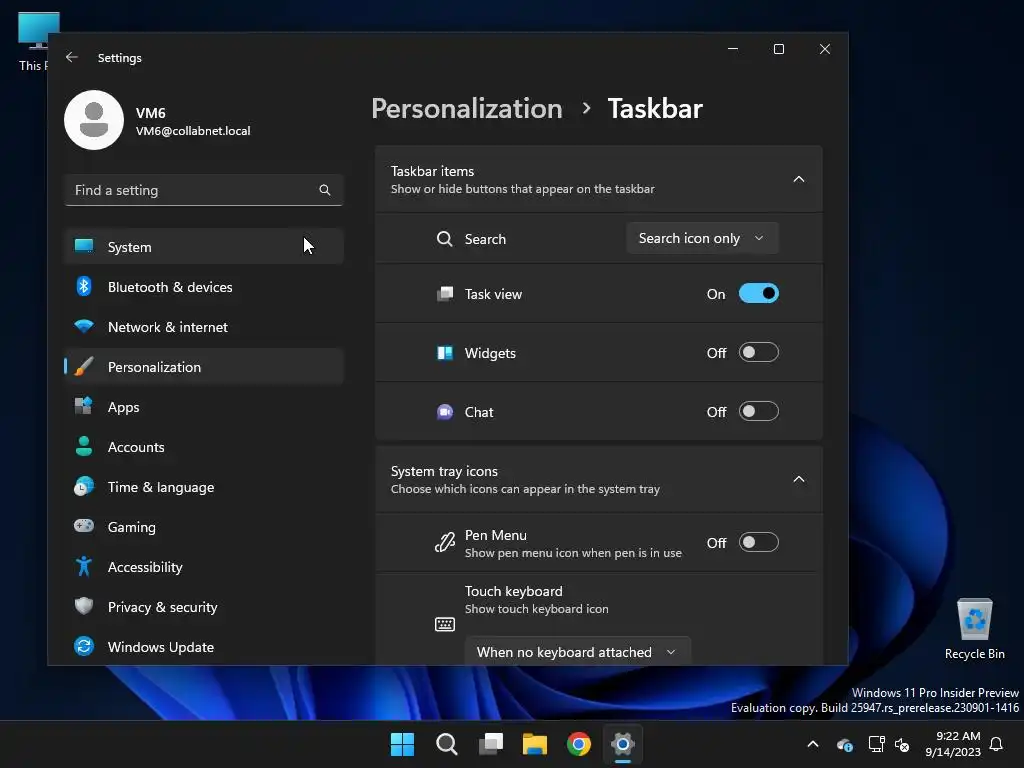The image size is (1024, 768).
Task: Click the Touch keyboard row icon
Action: 445,624
